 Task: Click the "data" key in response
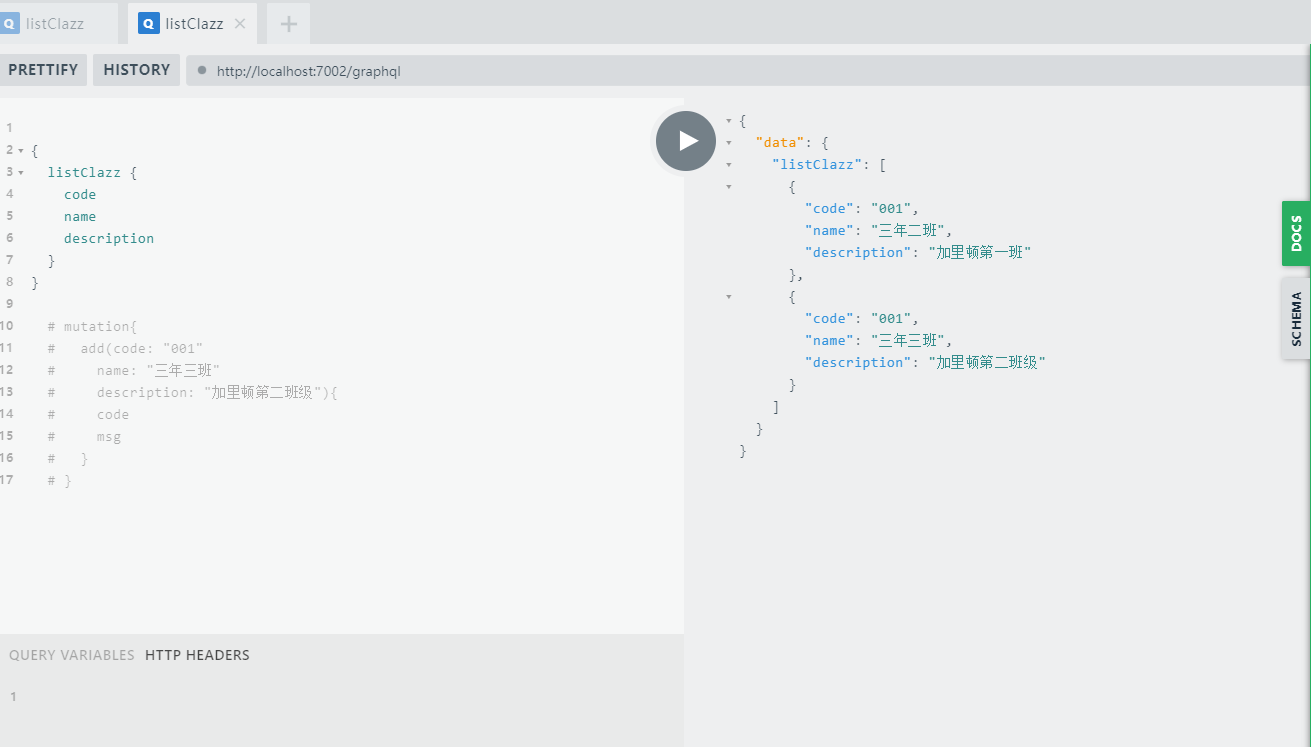[x=780, y=142]
